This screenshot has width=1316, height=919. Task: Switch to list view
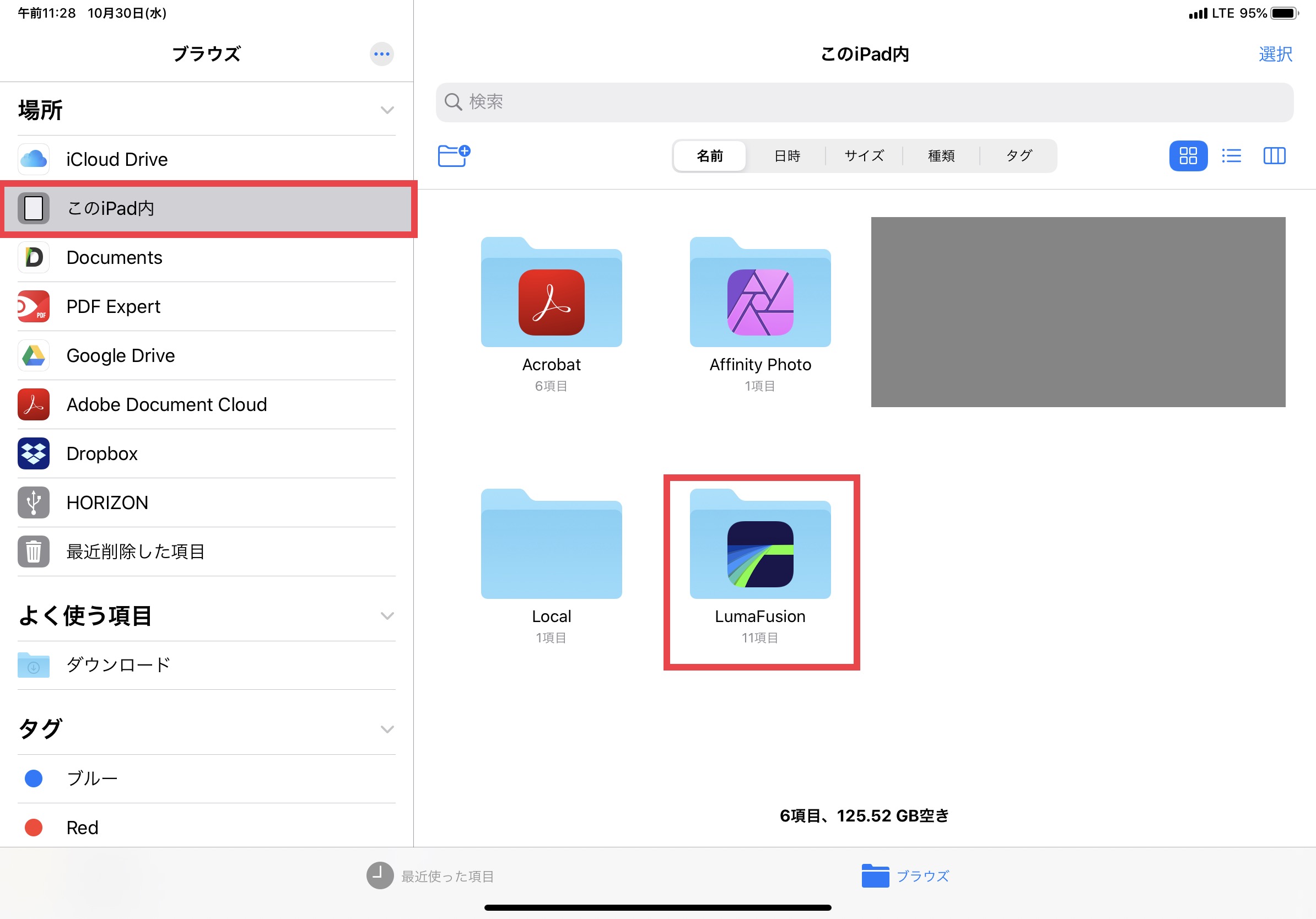pos(1231,156)
